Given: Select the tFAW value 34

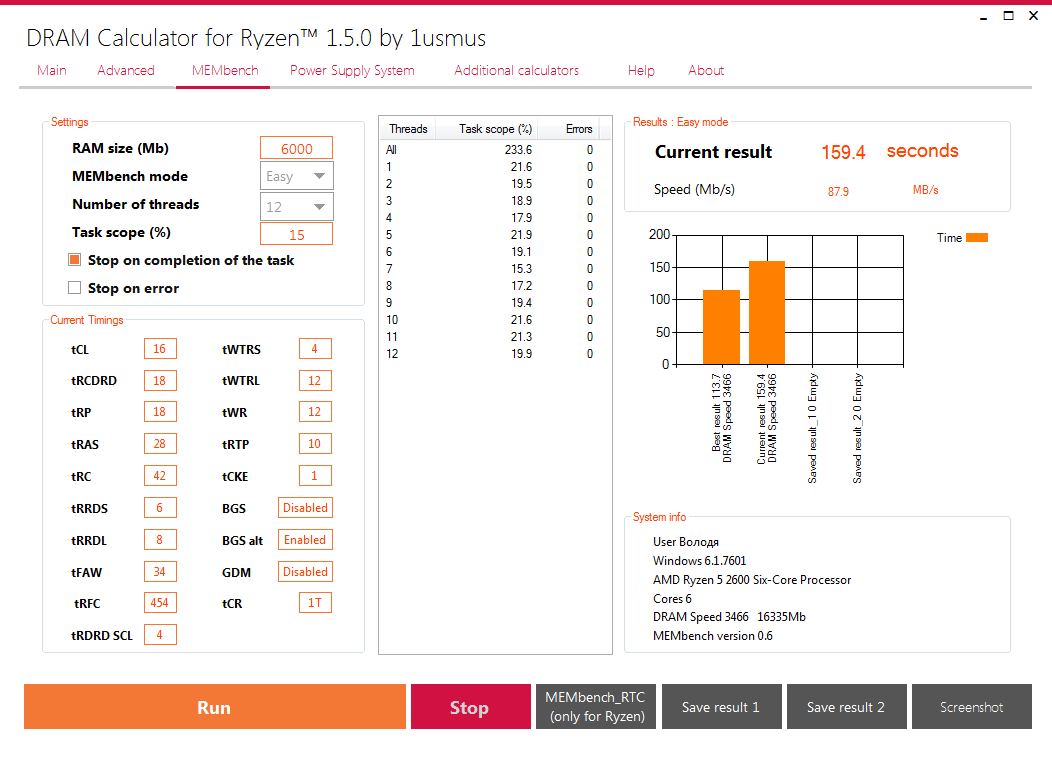Looking at the screenshot, I should [160, 572].
